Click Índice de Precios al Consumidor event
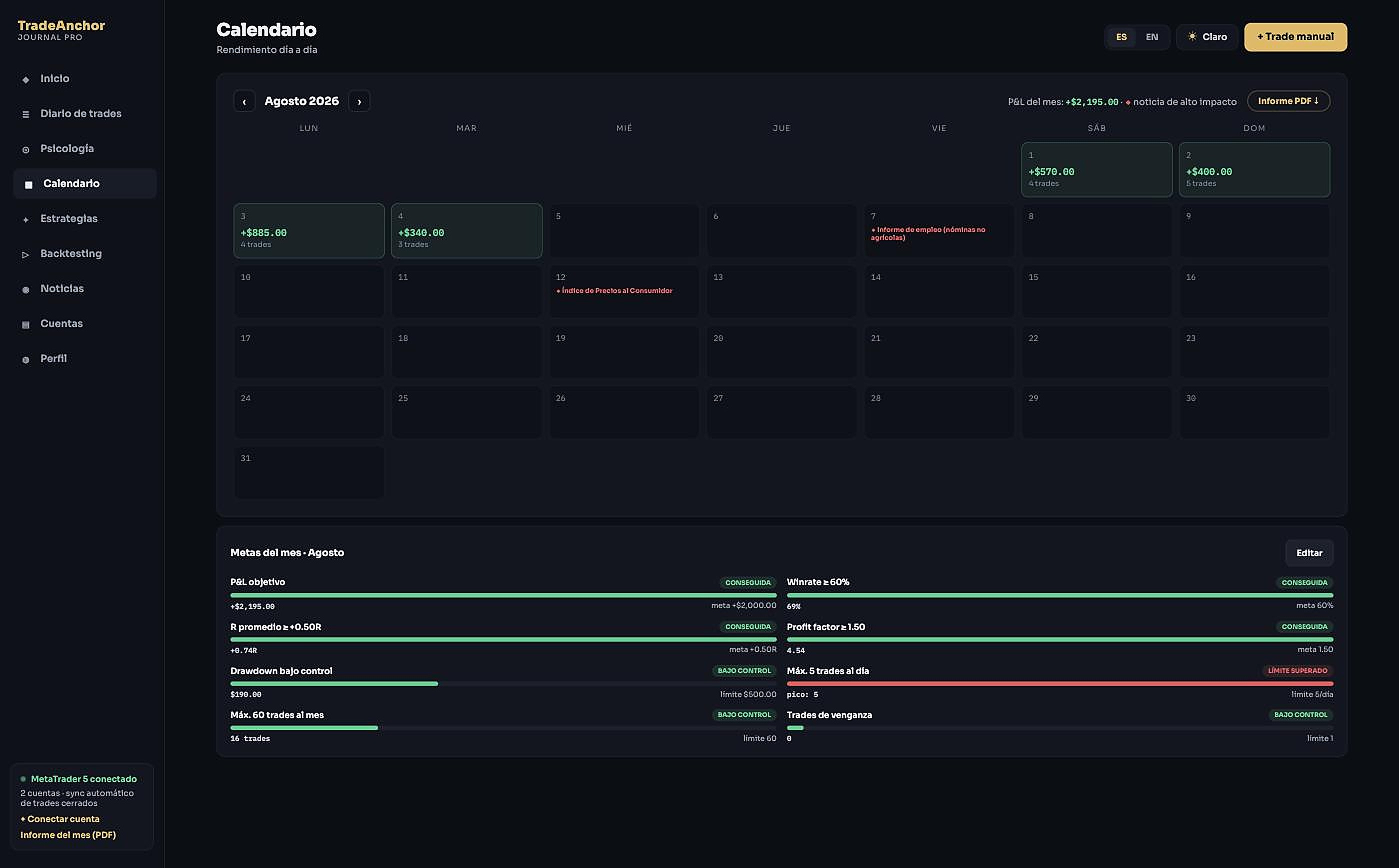1399x868 pixels. point(614,290)
